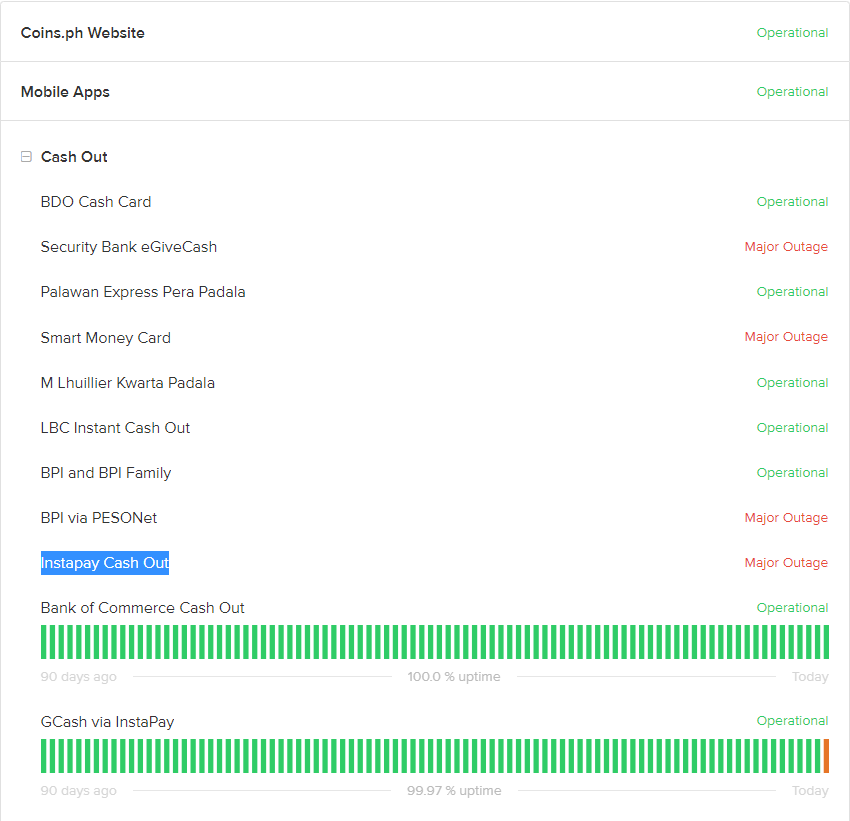Click Operational status for Palawan Express

pos(793,292)
